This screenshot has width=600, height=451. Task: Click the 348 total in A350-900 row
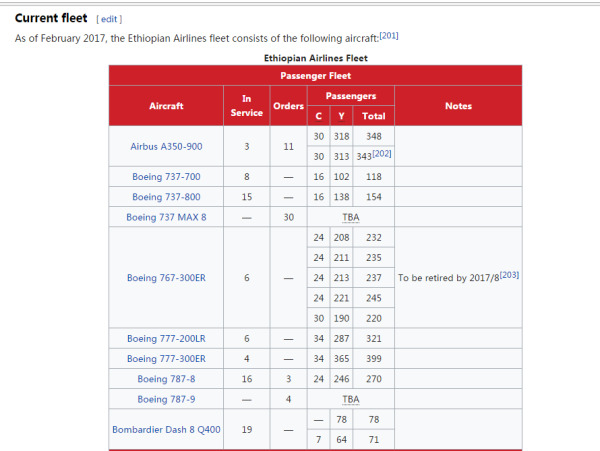373,137
